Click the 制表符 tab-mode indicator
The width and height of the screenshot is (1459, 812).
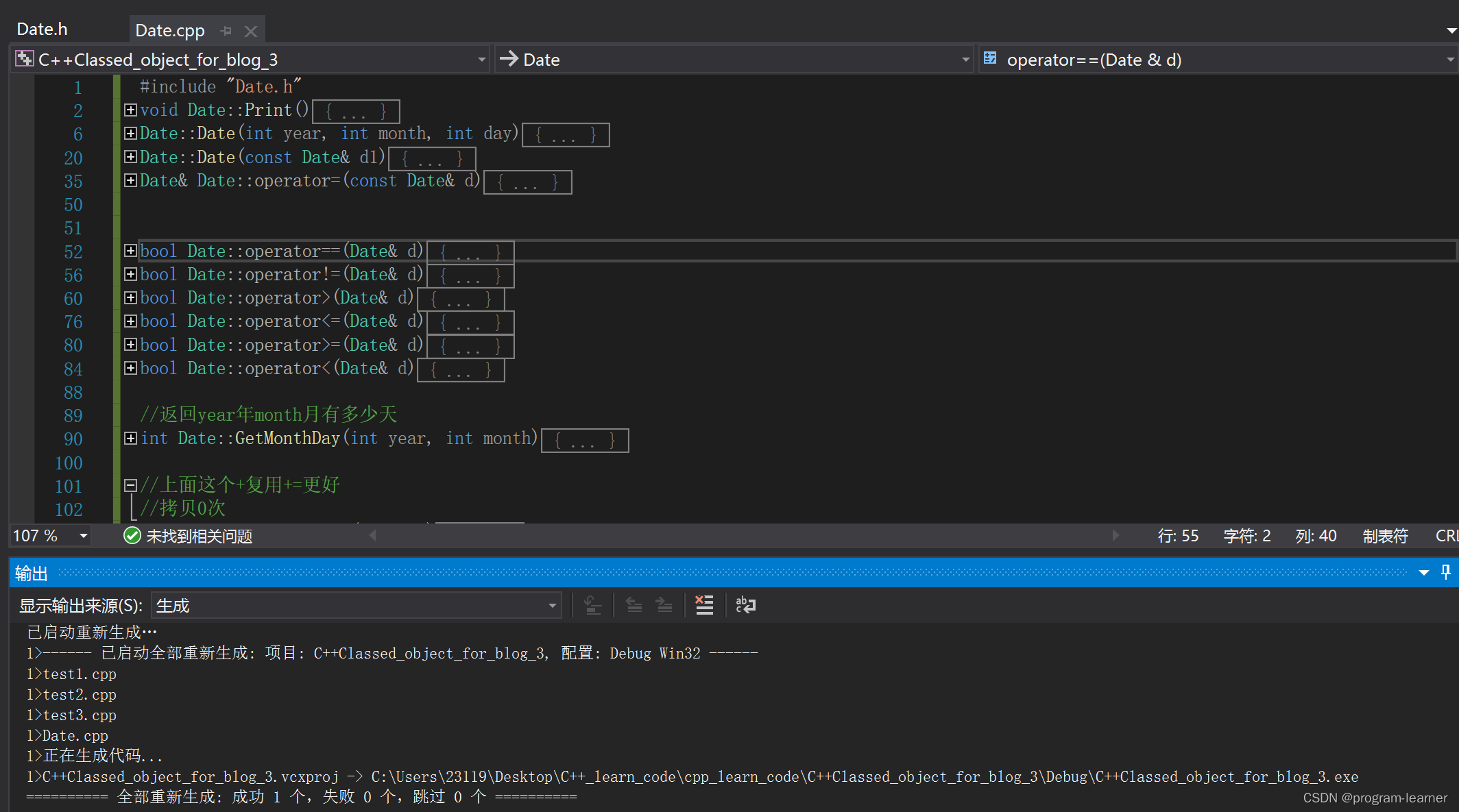click(x=1385, y=536)
